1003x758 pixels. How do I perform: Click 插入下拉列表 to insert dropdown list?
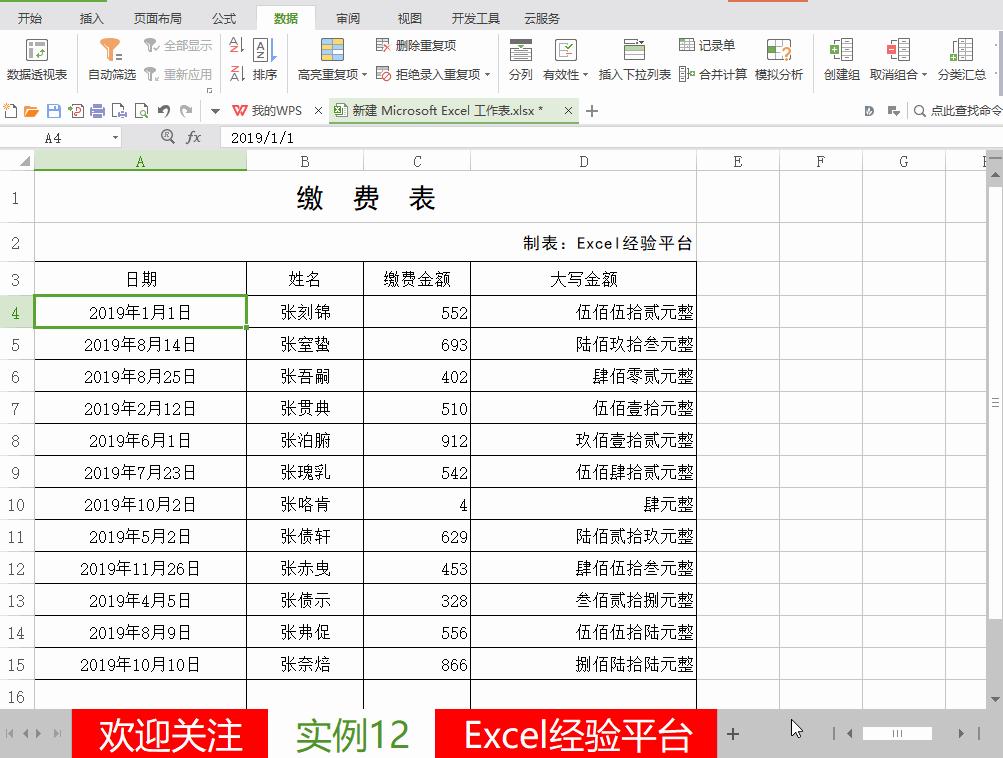pyautogui.click(x=636, y=58)
